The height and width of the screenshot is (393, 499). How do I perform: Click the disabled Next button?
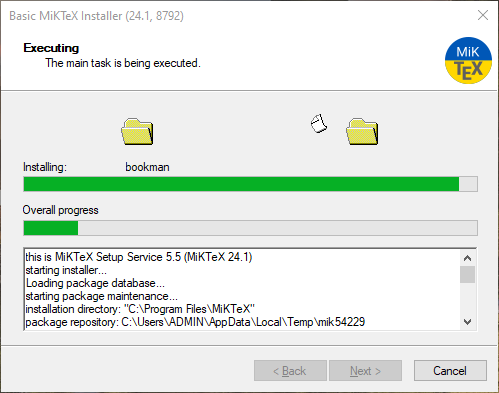tap(365, 370)
